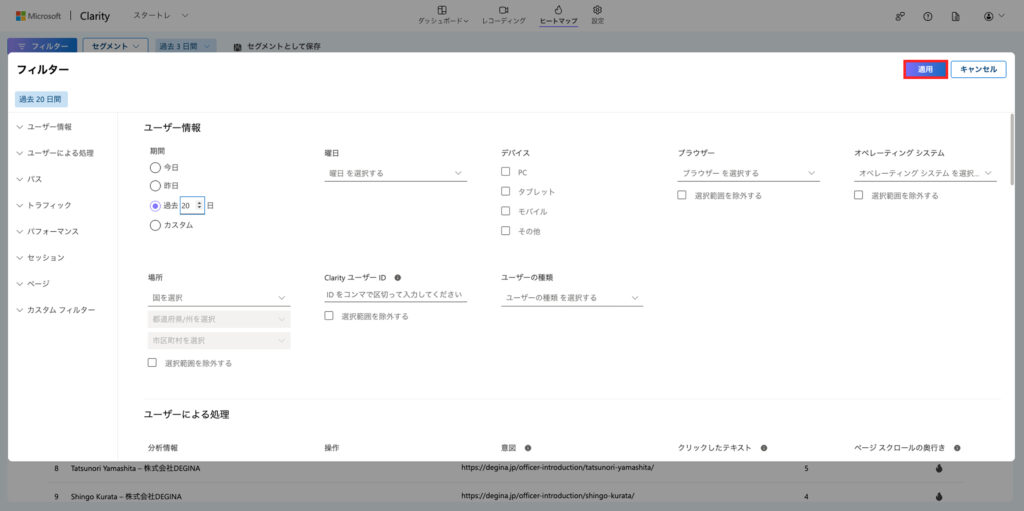This screenshot has height=511, width=1024.
Task: Open the 曜日を選択する dropdown
Action: pyautogui.click(x=396, y=174)
